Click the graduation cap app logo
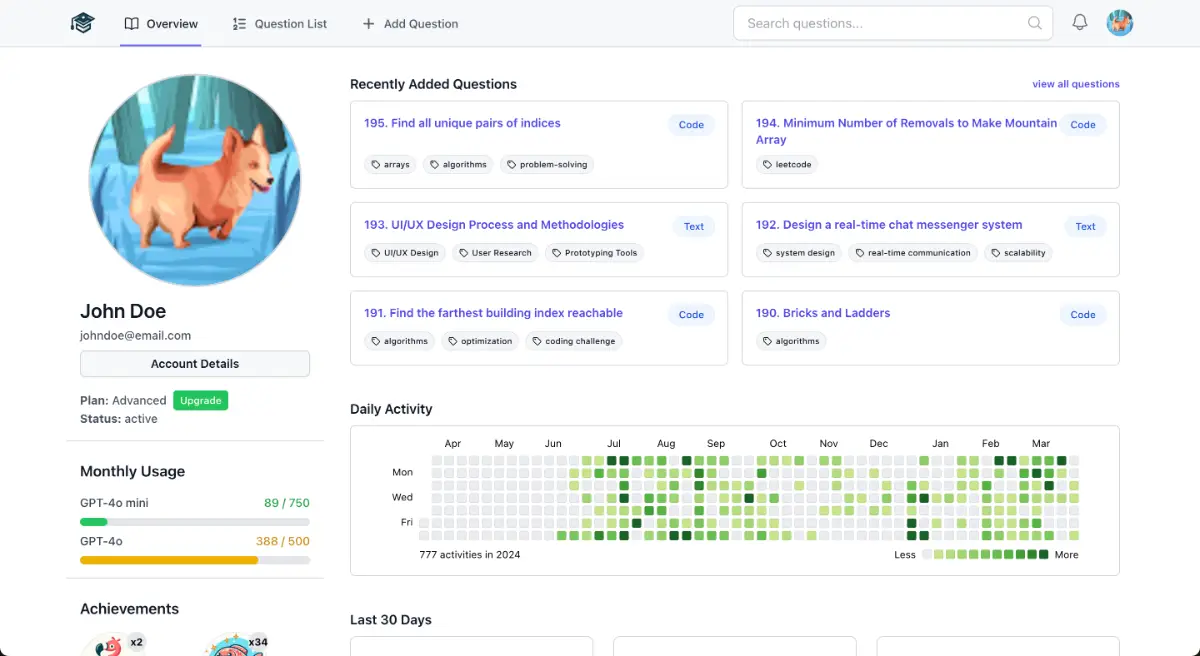The width and height of the screenshot is (1200, 656). 82,23
